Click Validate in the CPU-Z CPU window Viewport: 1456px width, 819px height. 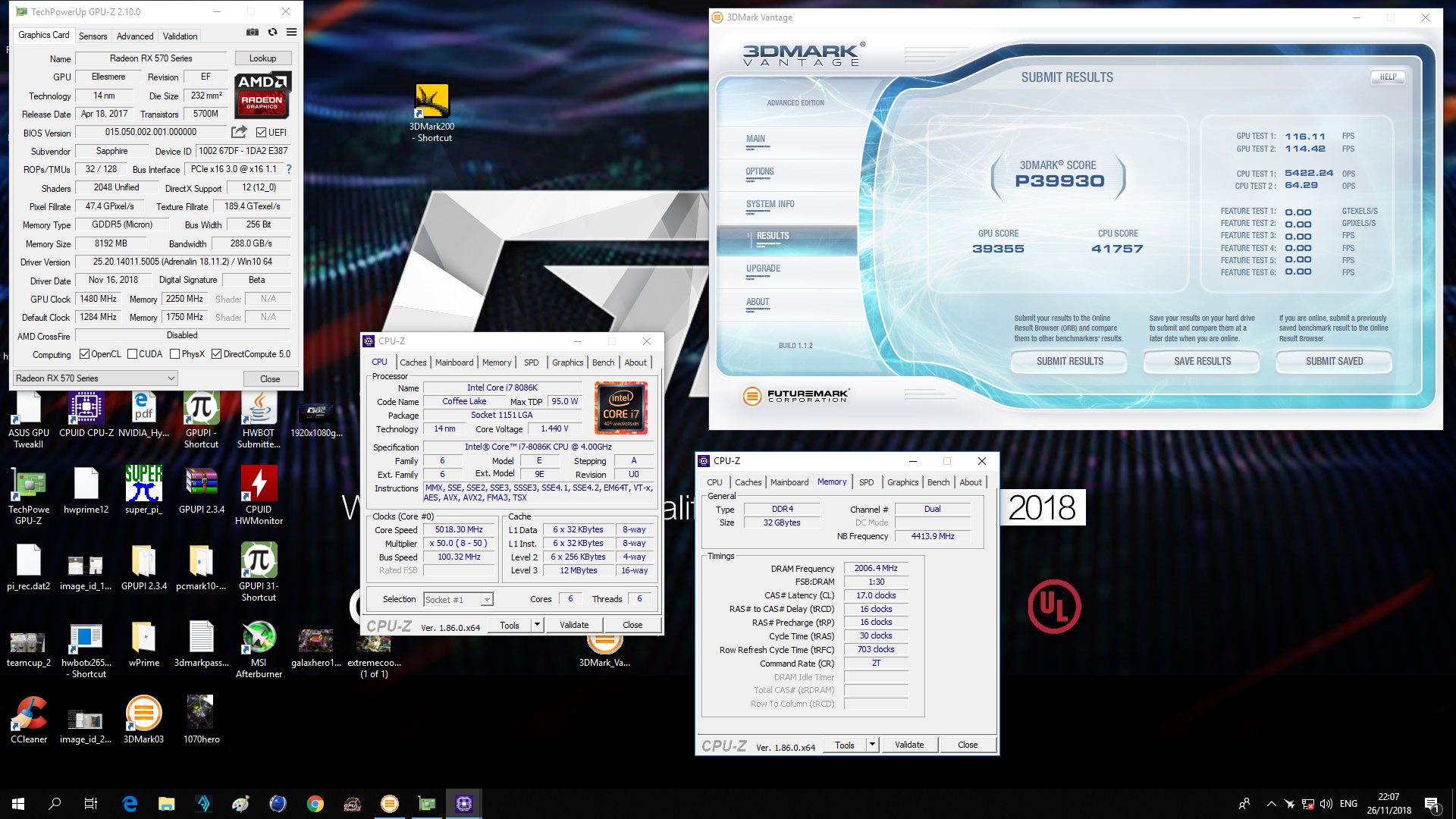[x=574, y=625]
